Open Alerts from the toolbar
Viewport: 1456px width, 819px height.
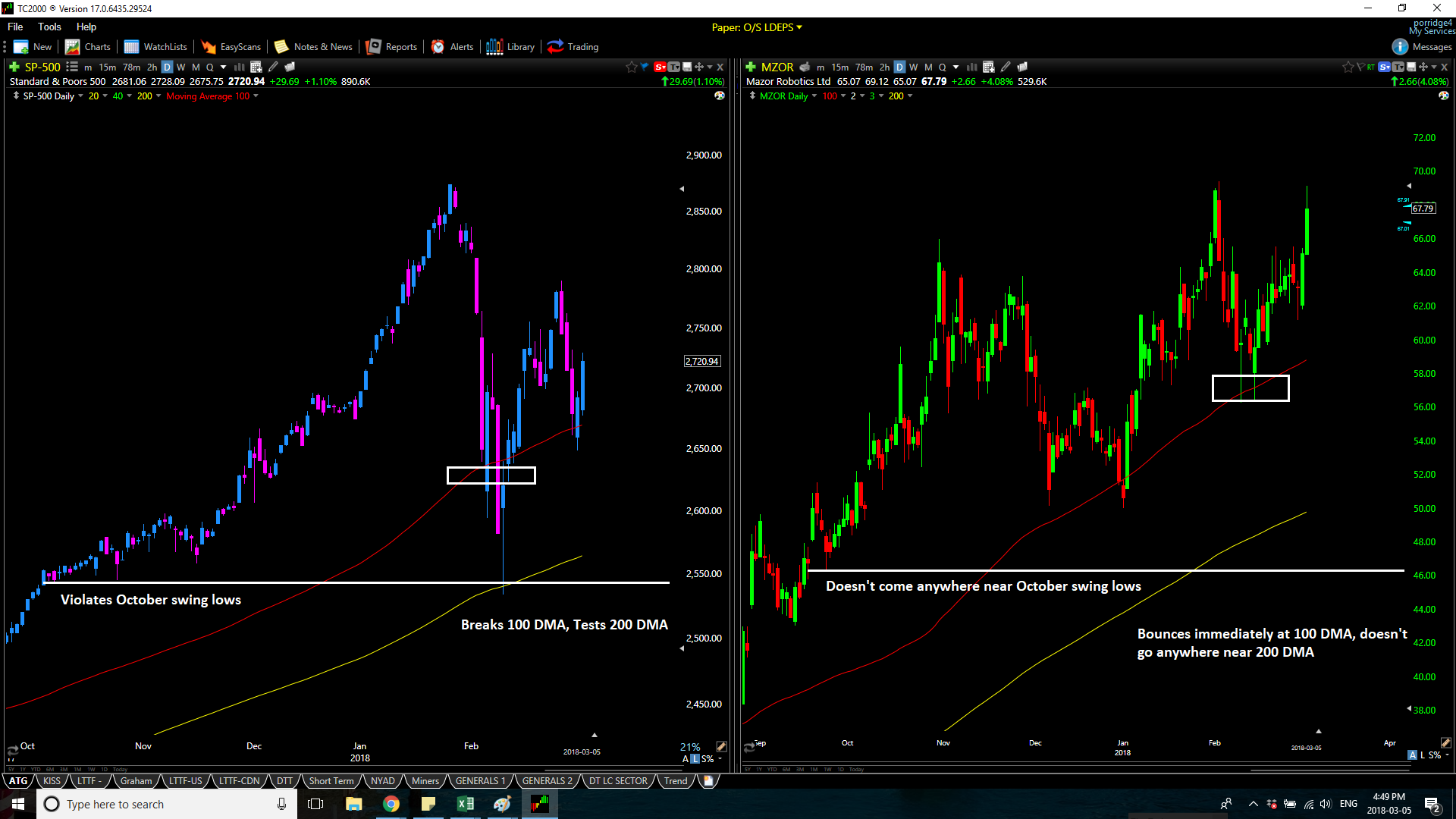[452, 47]
